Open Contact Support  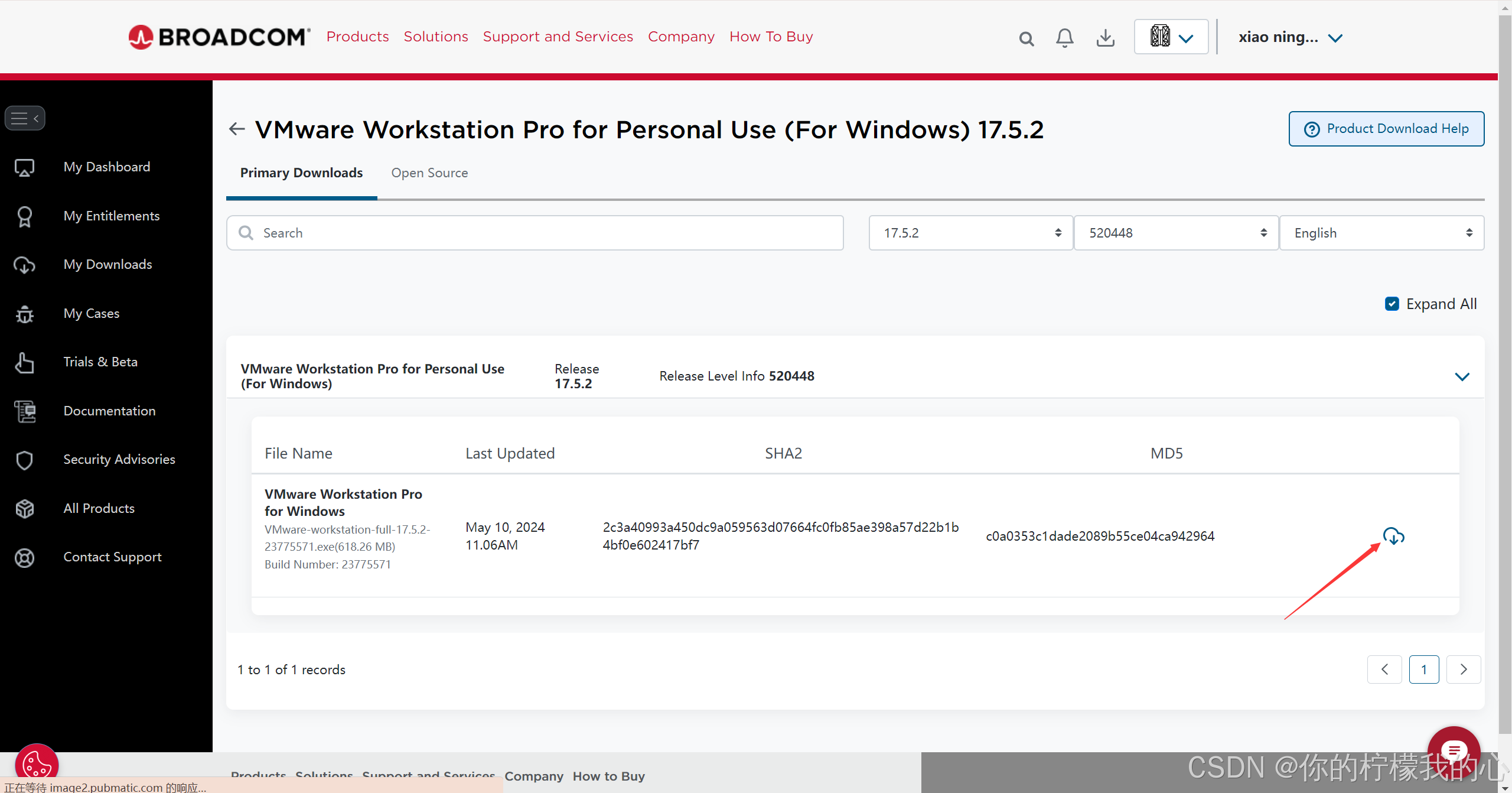tap(113, 557)
